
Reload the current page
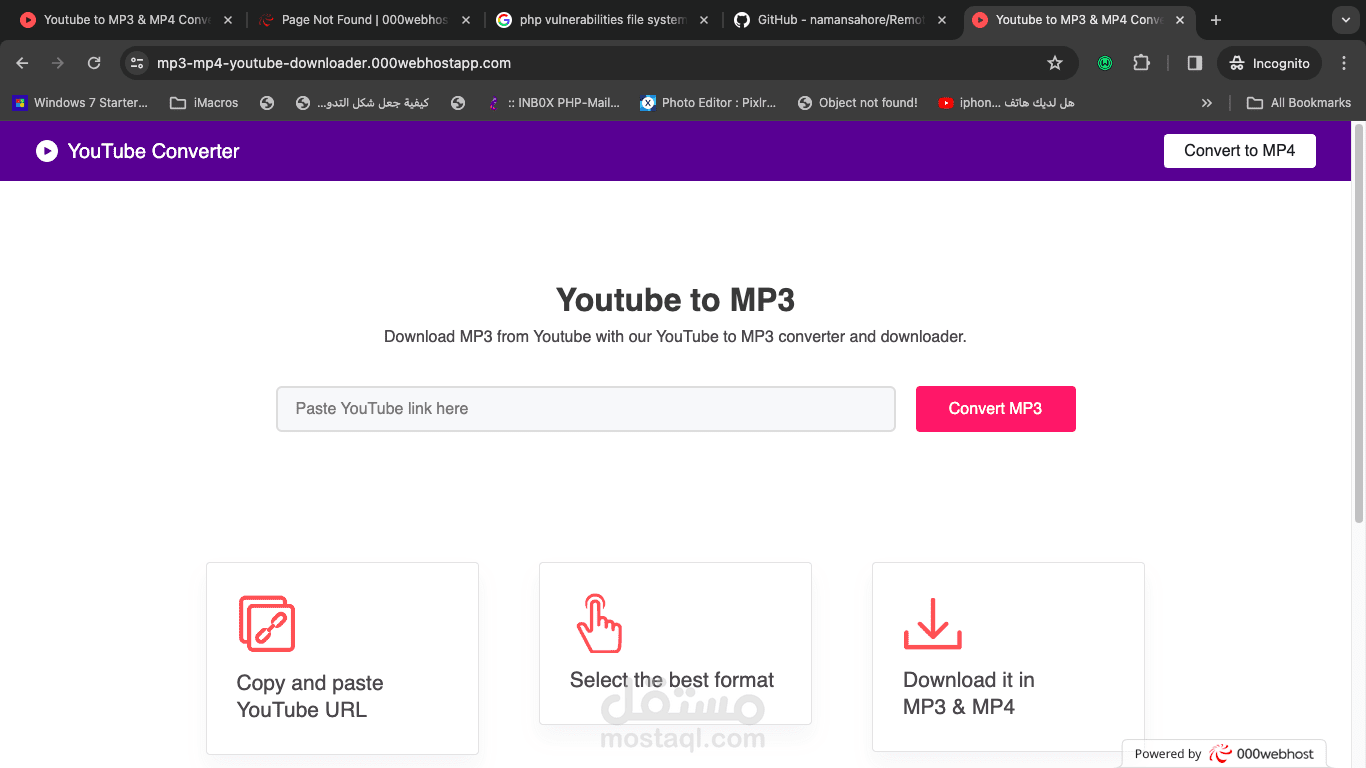(x=93, y=62)
